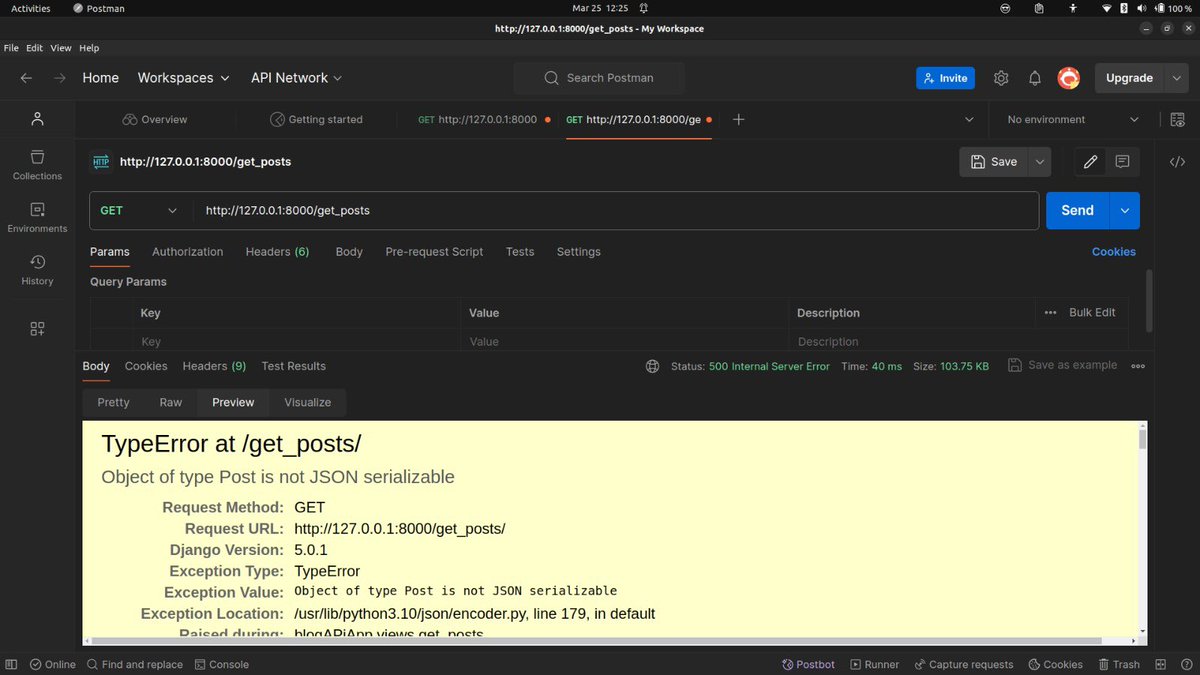Open response Headers (9) tab
Image resolution: width=1200 pixels, height=675 pixels.
(x=214, y=366)
